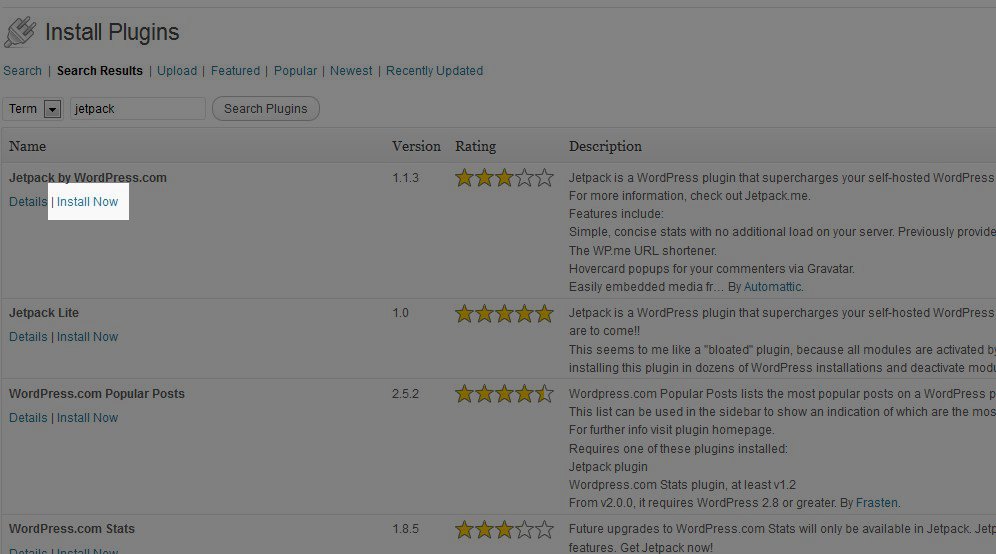996x554 pixels.
Task: View Details for Jetpack by WordPress.com
Action: tap(28, 202)
